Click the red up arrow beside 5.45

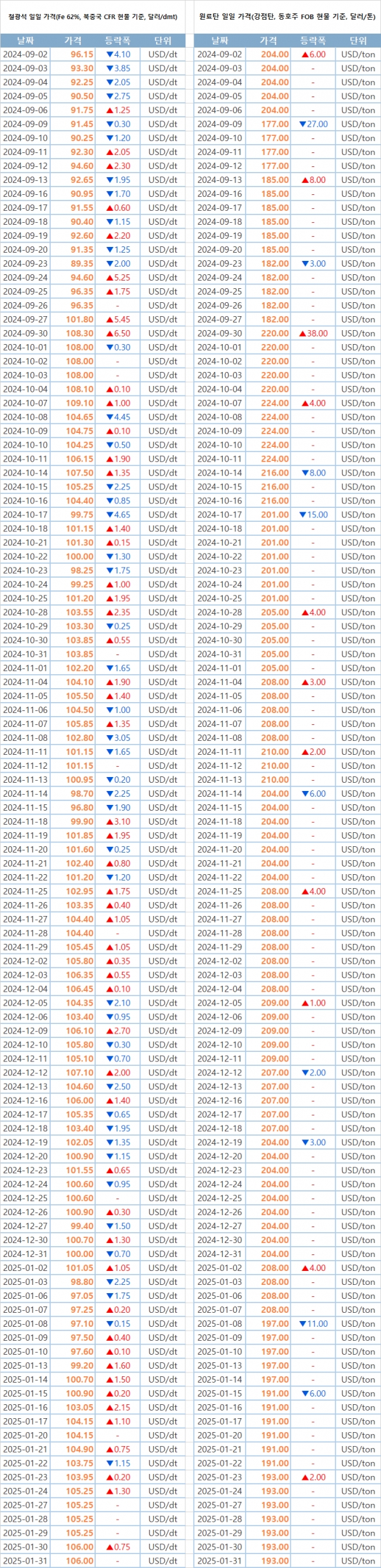pyautogui.click(x=109, y=319)
